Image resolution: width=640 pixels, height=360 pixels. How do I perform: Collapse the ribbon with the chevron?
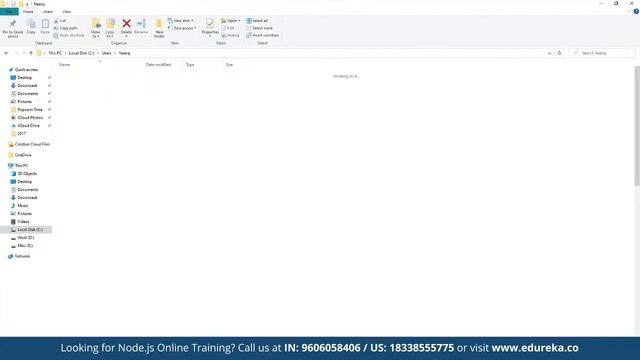click(629, 11)
